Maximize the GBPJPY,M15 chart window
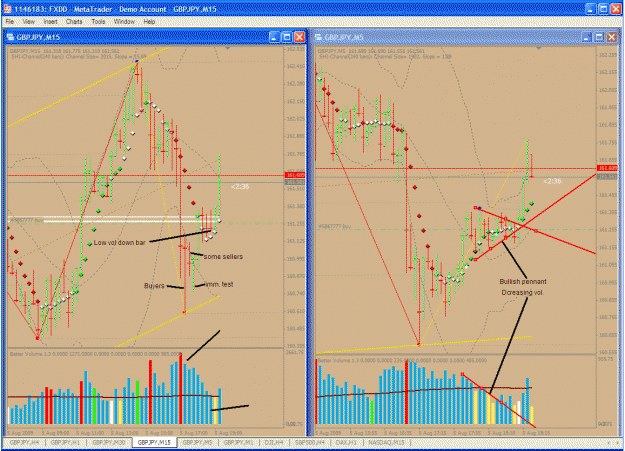The image size is (625, 451). point(287,37)
